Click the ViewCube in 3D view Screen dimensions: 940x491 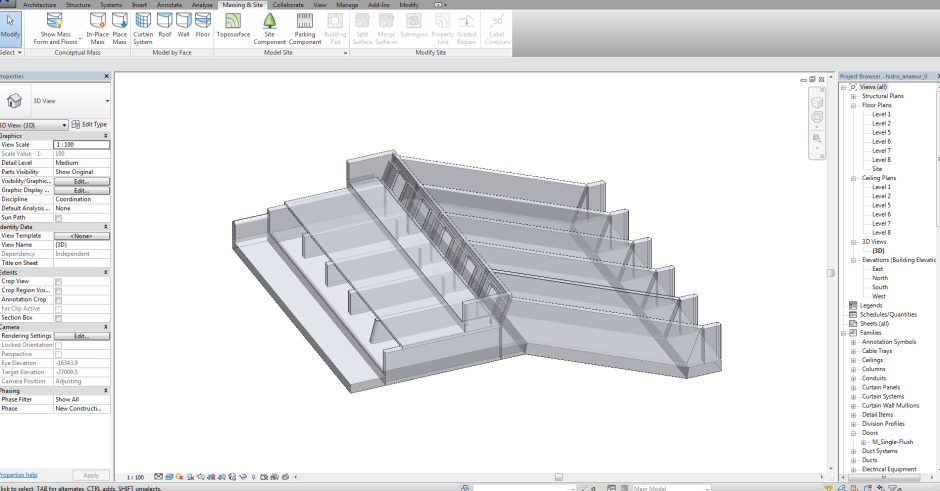coord(817,103)
